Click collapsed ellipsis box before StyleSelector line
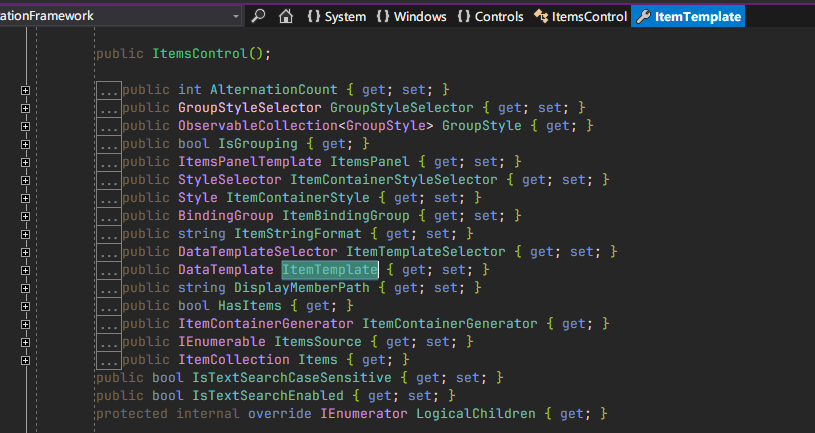This screenshot has height=433, width=815. (x=109, y=180)
